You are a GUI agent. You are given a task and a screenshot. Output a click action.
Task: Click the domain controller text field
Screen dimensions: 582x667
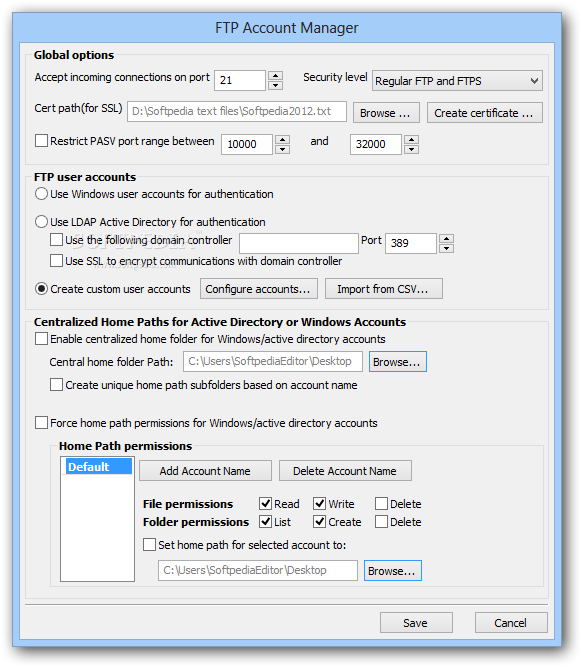(x=299, y=243)
